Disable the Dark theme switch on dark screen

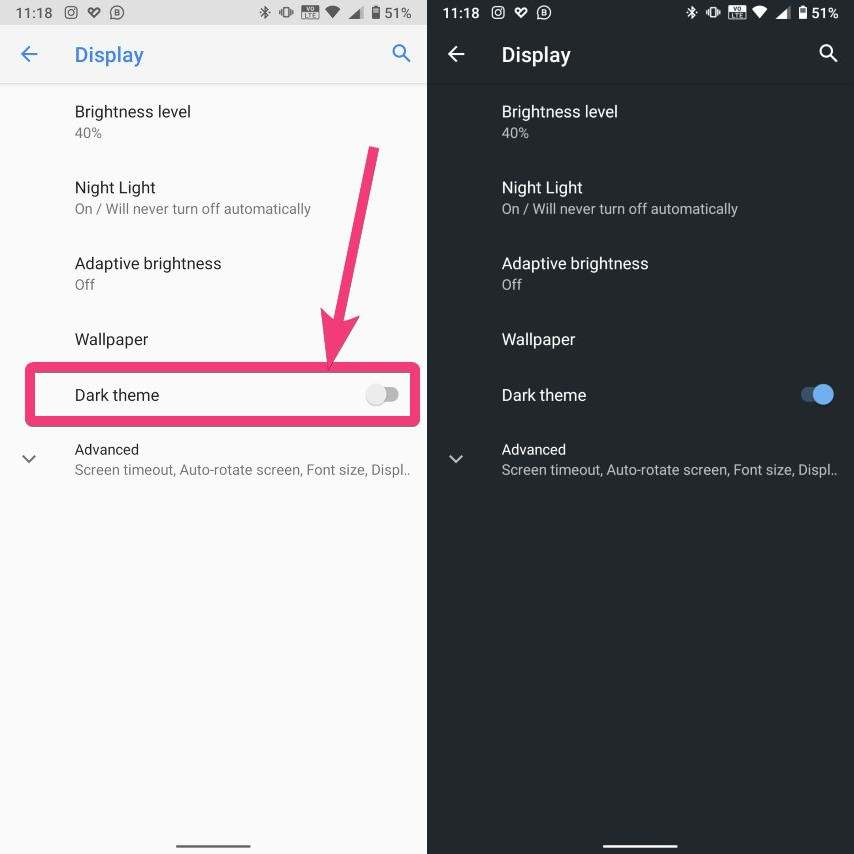tap(817, 395)
